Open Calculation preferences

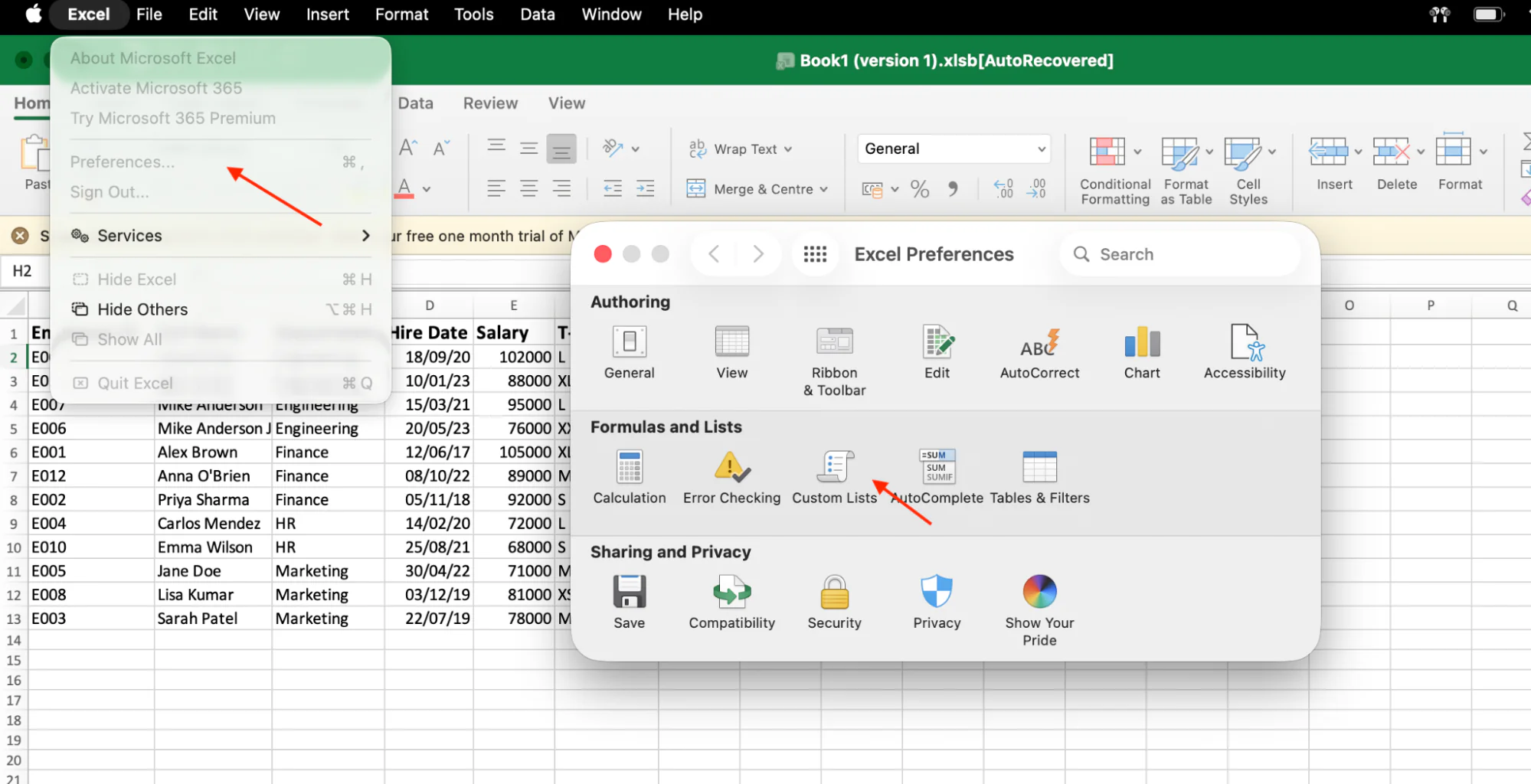tap(630, 477)
